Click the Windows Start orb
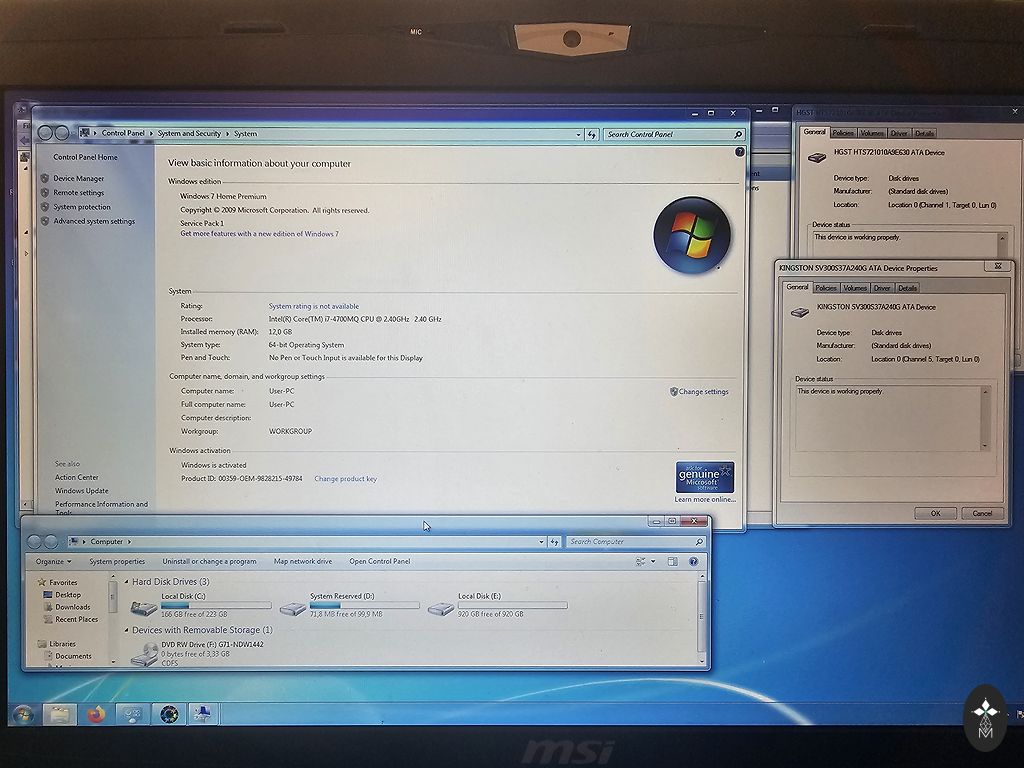This screenshot has width=1024, height=768. tap(22, 714)
